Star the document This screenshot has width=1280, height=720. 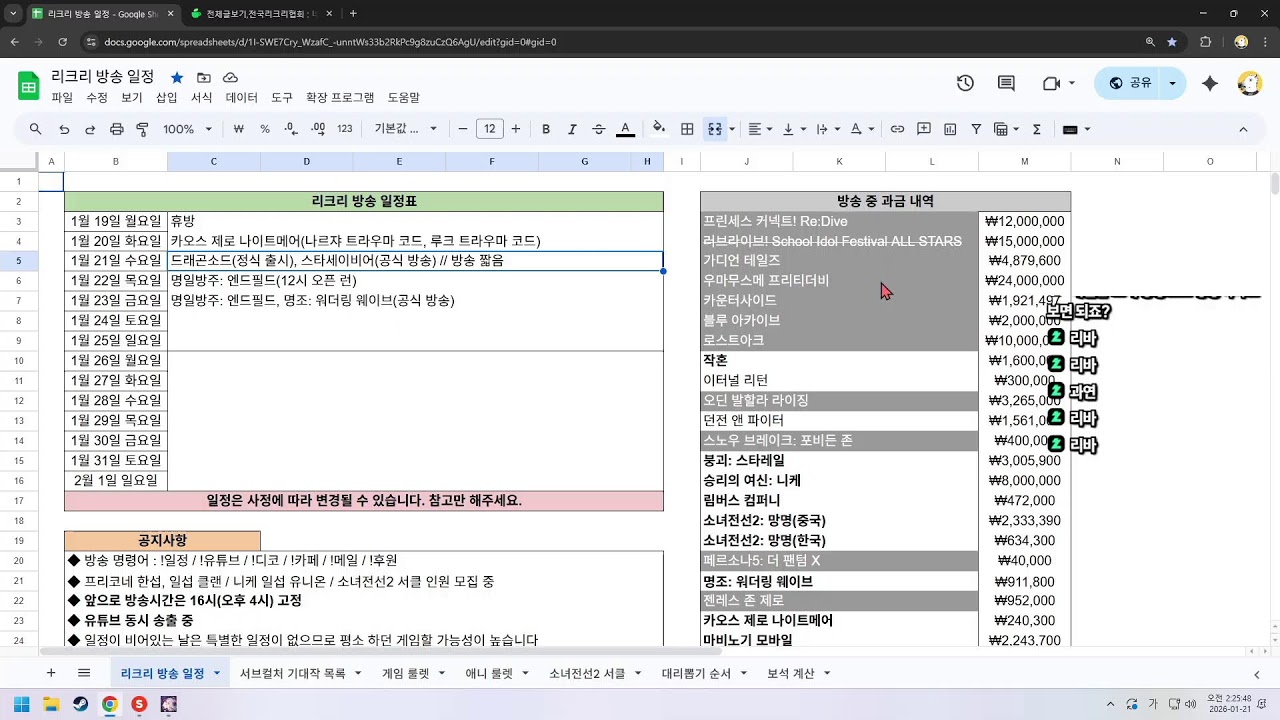(x=177, y=77)
